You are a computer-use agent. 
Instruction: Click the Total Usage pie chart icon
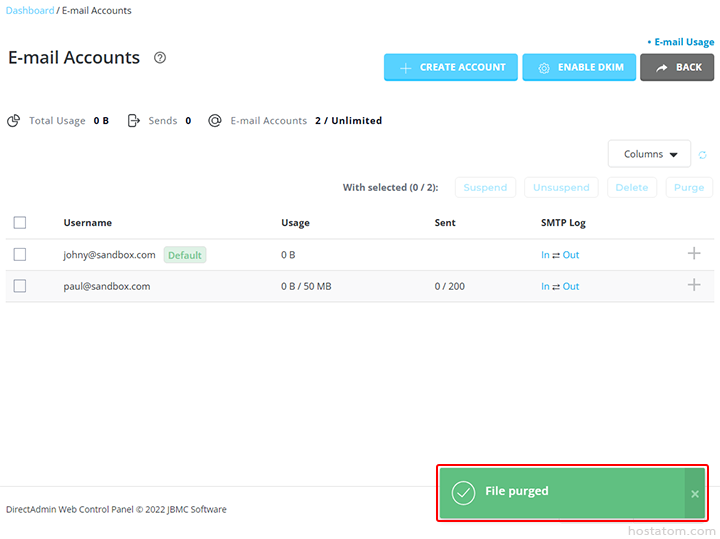[14, 121]
